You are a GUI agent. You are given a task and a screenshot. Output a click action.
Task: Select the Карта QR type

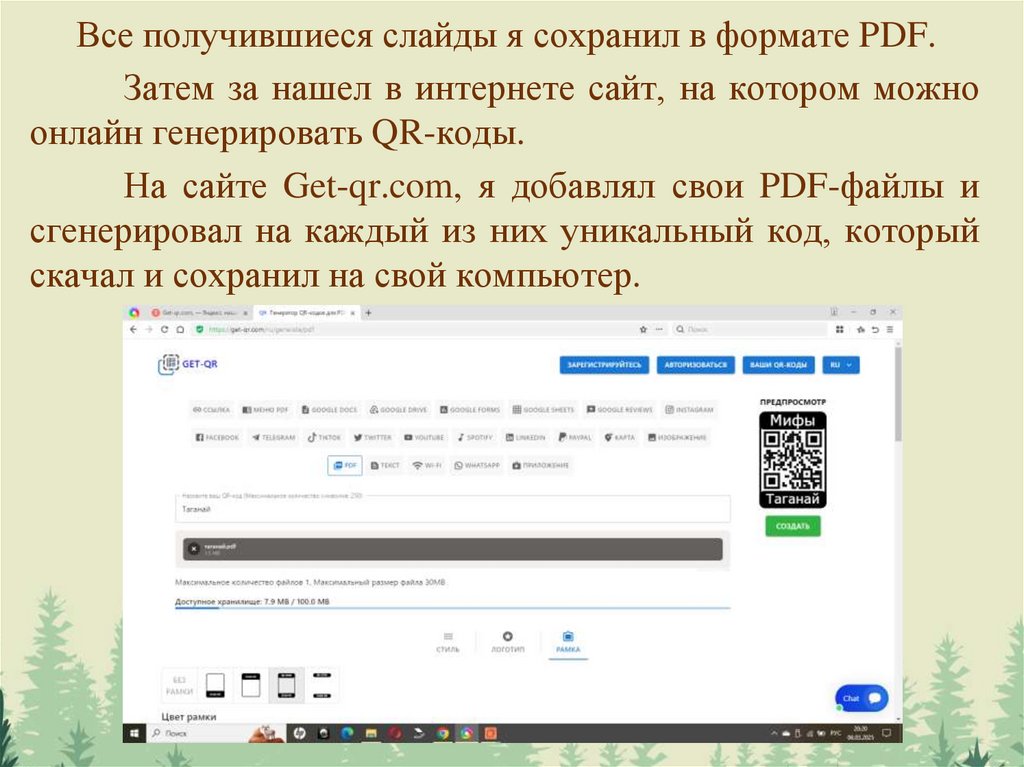click(x=619, y=438)
